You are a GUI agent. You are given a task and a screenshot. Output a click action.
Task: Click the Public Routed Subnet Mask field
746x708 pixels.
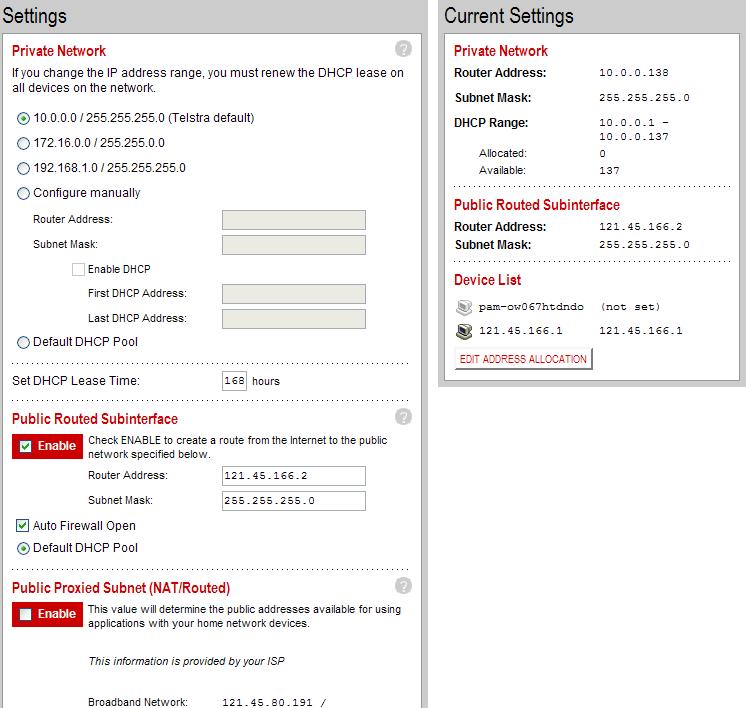click(294, 501)
